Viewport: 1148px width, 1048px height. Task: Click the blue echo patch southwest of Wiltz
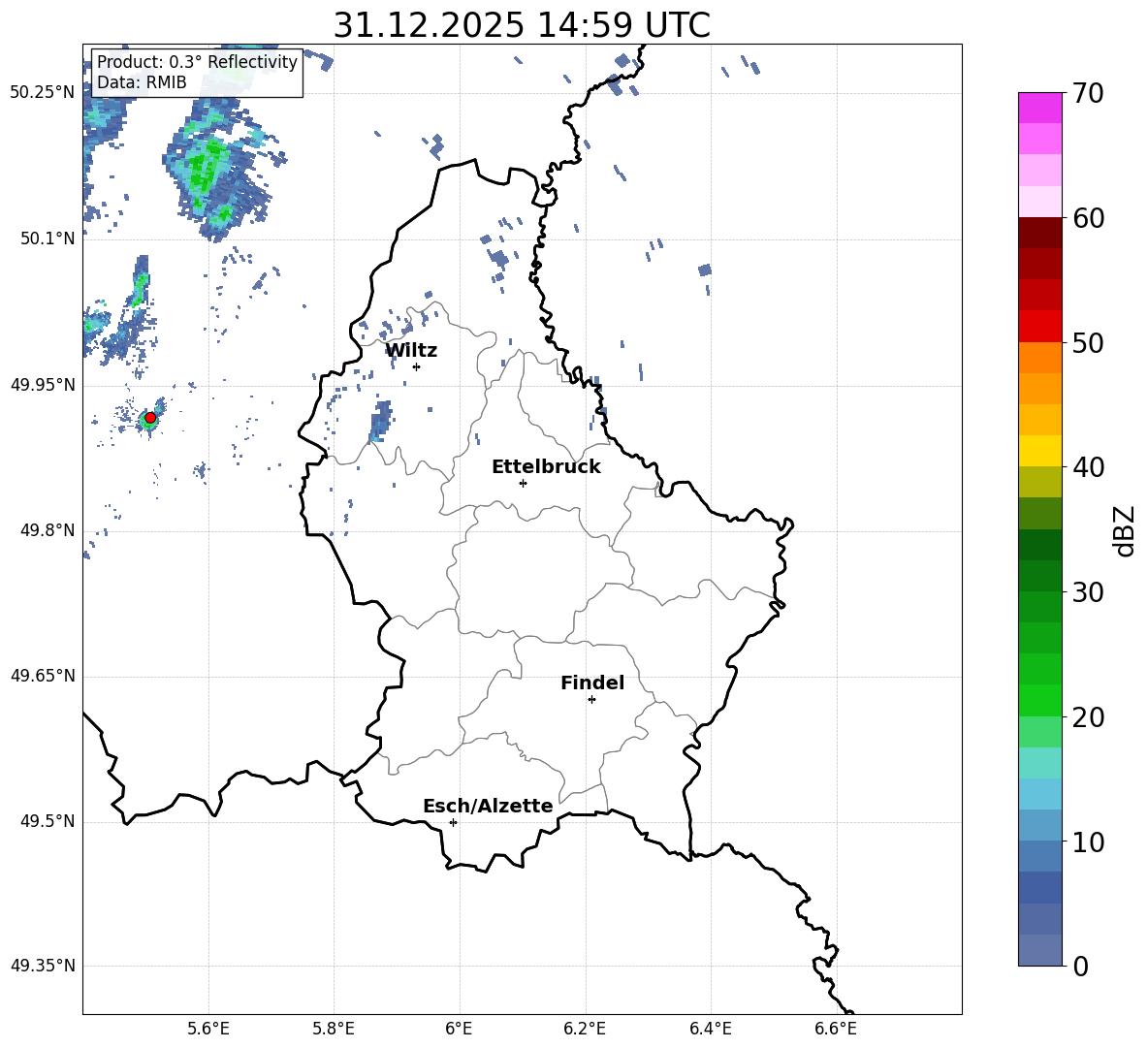[380, 421]
